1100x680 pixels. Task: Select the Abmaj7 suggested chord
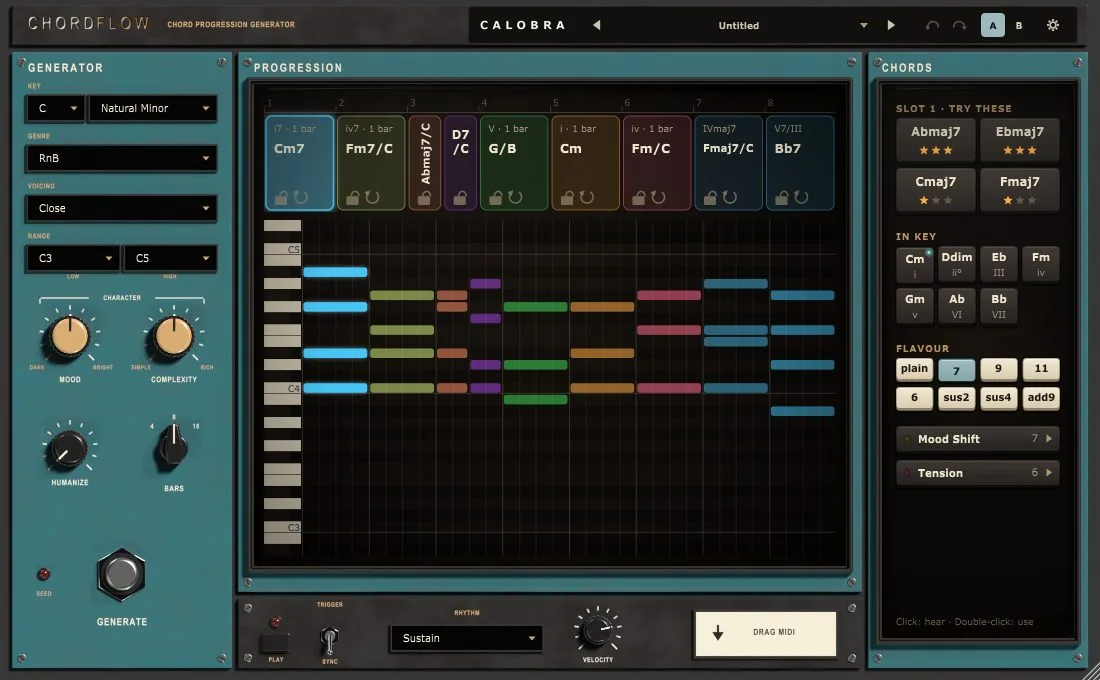pyautogui.click(x=935, y=140)
